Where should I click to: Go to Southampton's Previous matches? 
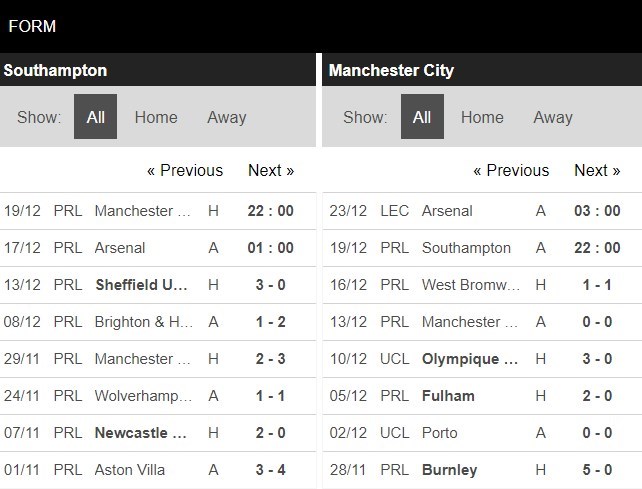click(185, 170)
